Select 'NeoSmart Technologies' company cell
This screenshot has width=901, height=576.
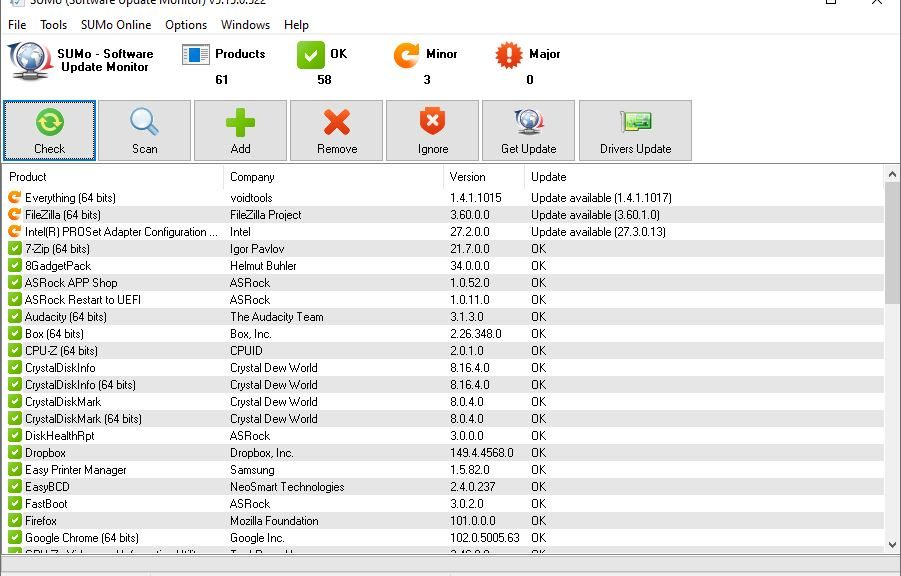point(287,486)
